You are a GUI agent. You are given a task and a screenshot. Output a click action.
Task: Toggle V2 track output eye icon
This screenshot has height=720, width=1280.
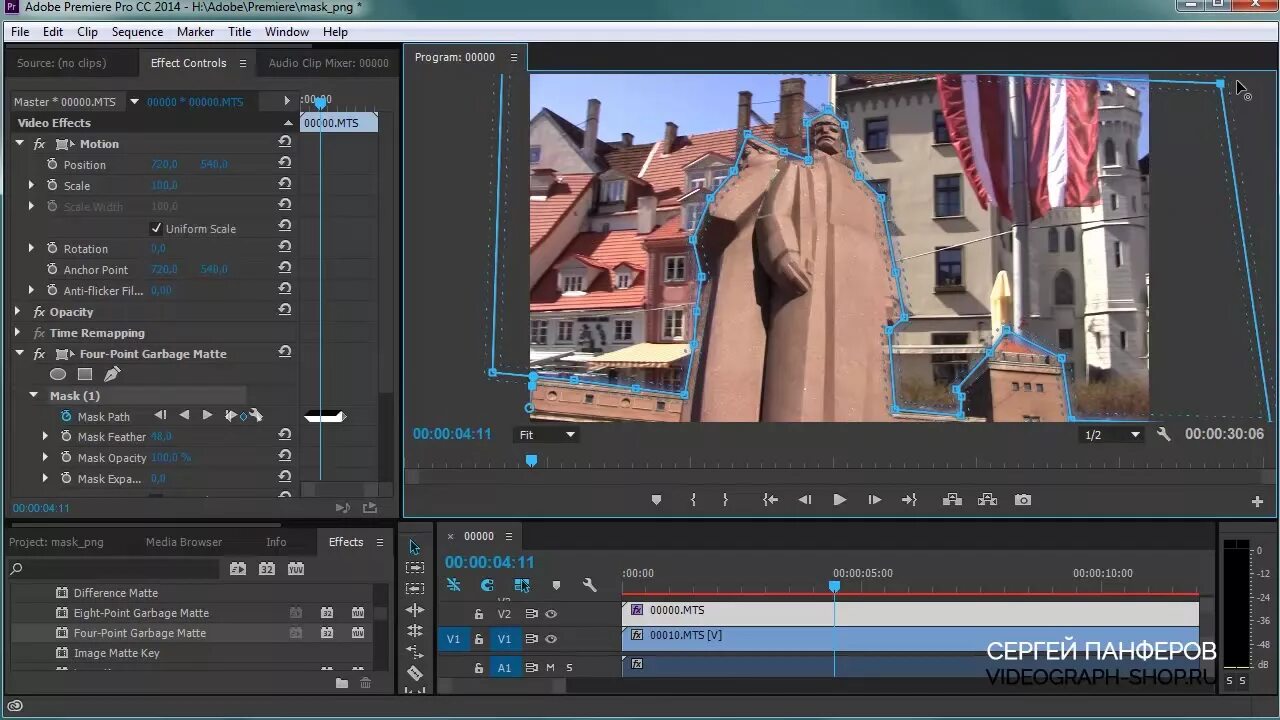coord(551,614)
